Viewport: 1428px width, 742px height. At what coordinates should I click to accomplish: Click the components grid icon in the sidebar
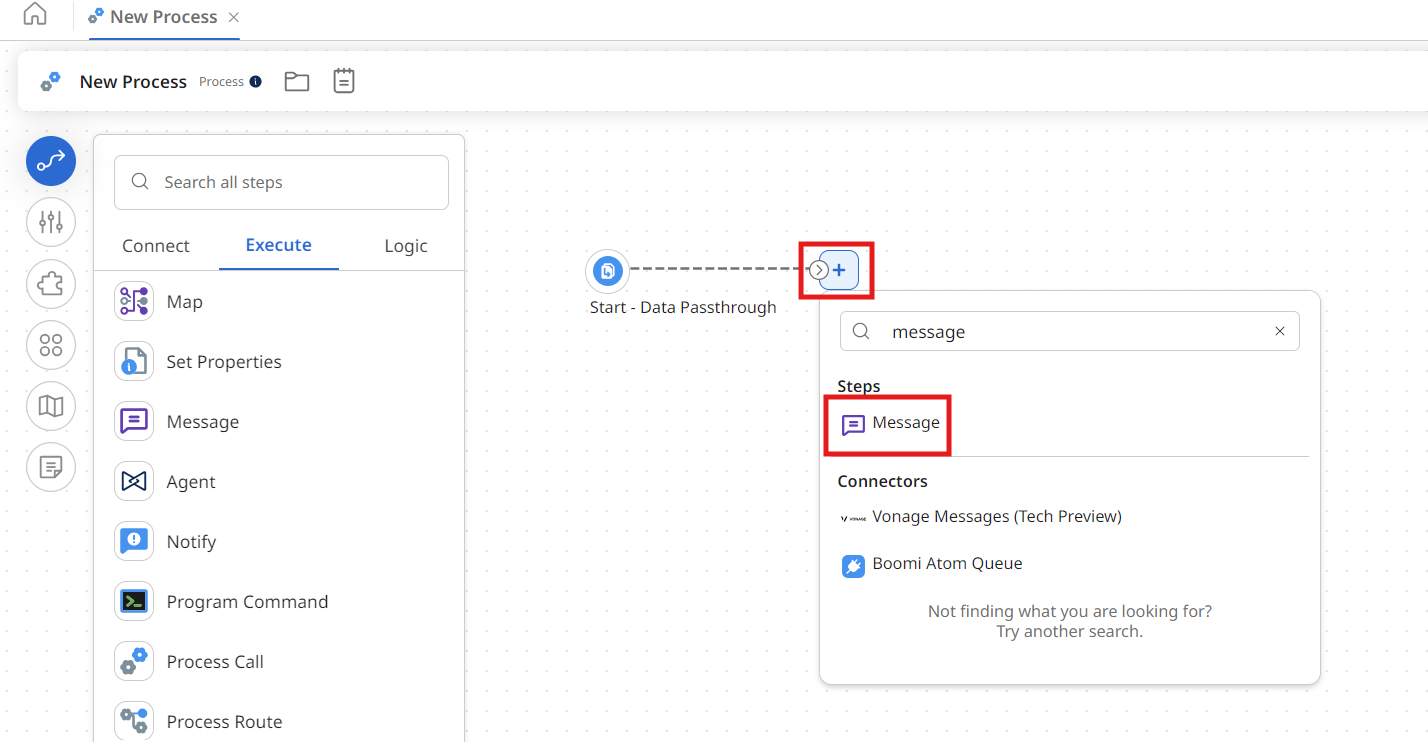click(x=51, y=345)
